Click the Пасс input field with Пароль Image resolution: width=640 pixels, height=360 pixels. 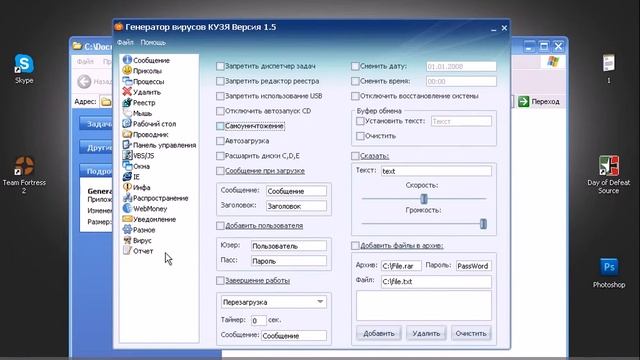click(x=289, y=261)
